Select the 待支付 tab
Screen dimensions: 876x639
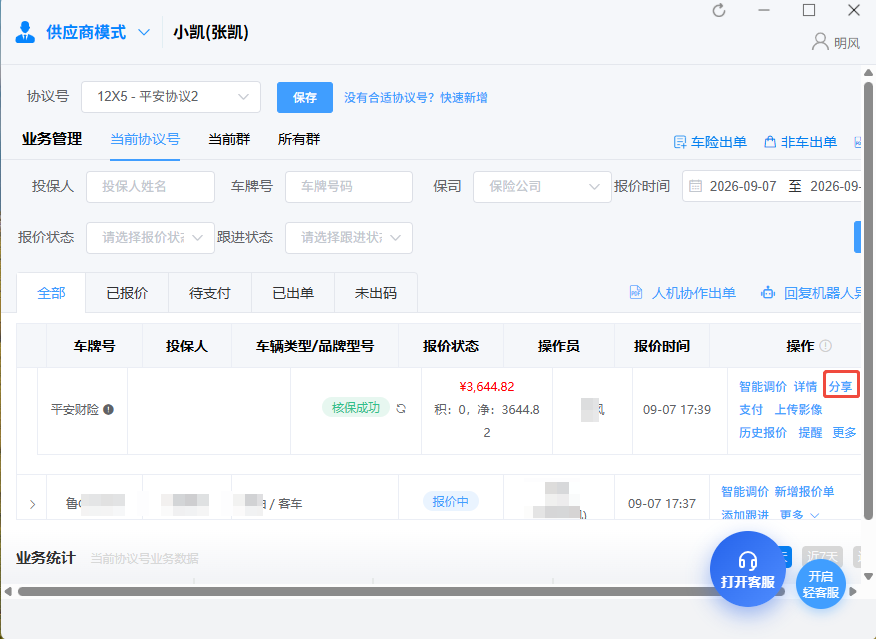[210, 293]
